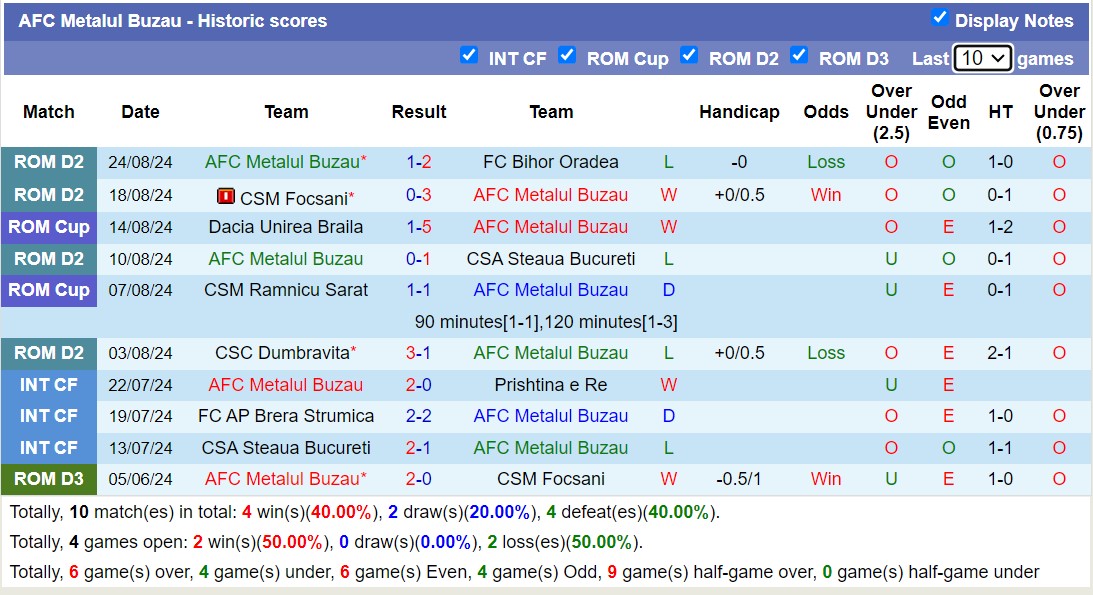Screen dimensions: 1093x595
Task: Select CSA Steaua Bucureti on 10/08/24 row
Action: [551, 259]
